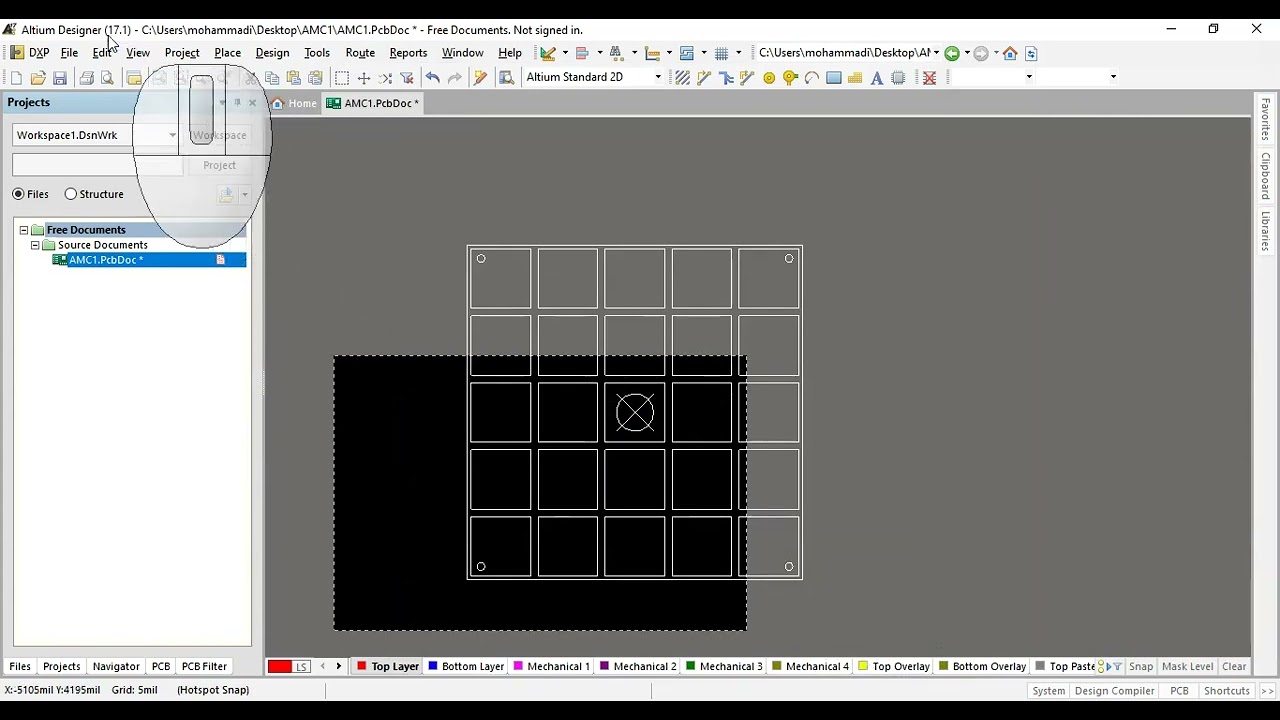The height and width of the screenshot is (720, 1280).
Task: Open the Reports menu
Action: click(408, 53)
